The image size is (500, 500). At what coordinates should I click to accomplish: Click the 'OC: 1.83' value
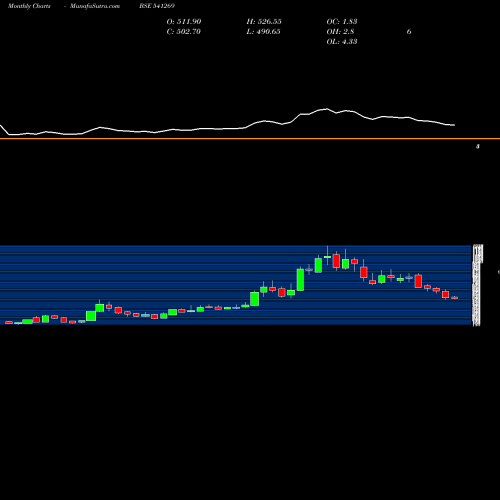pos(342,22)
